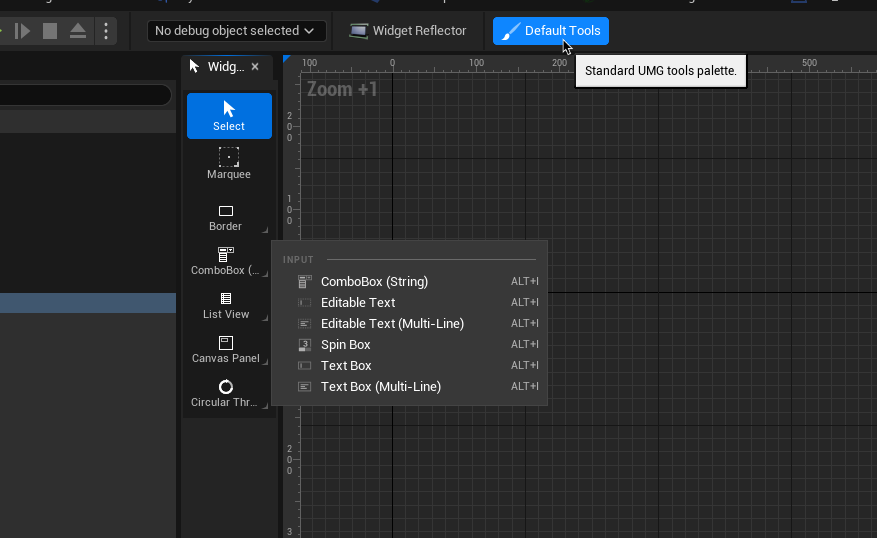Choose the Marquee selection tool
Screen dimensions: 877x538
229,163
